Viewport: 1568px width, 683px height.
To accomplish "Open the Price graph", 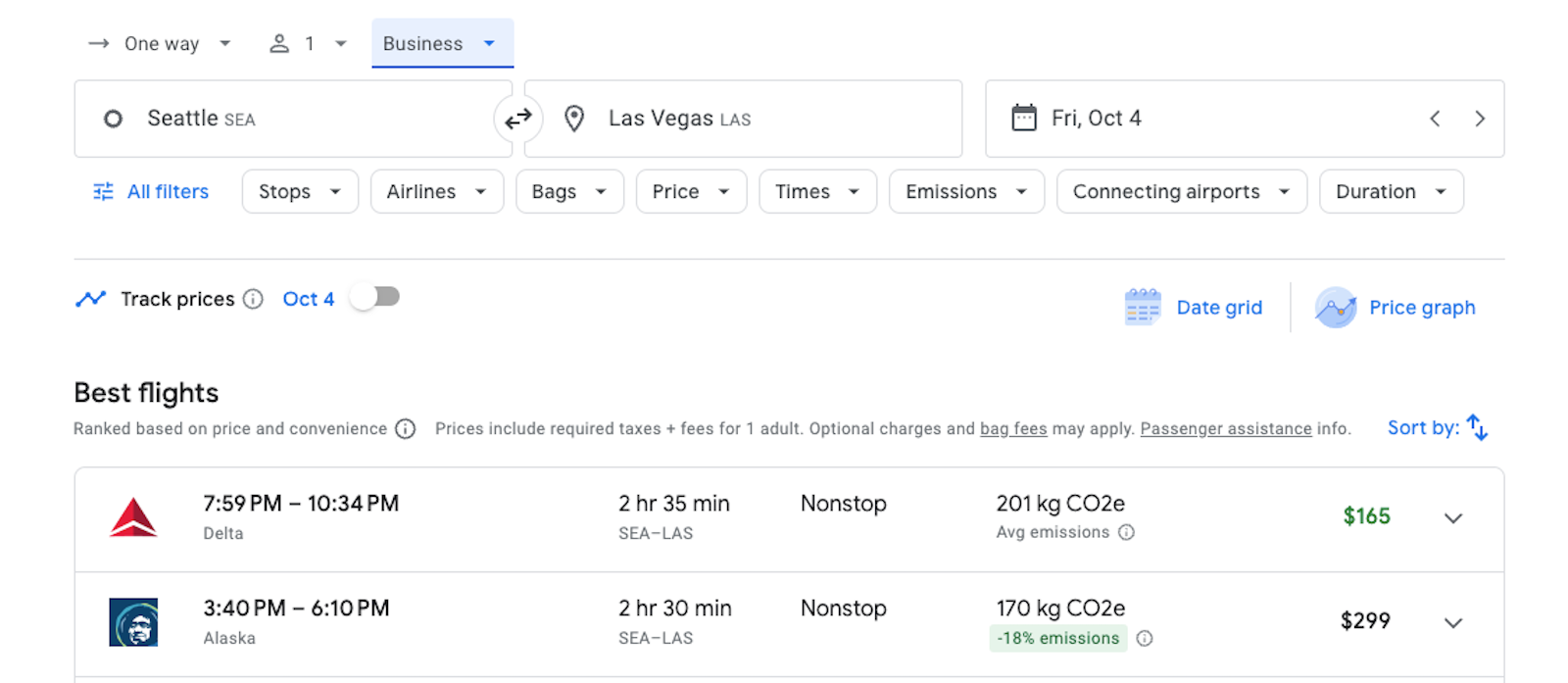I will [x=1396, y=308].
